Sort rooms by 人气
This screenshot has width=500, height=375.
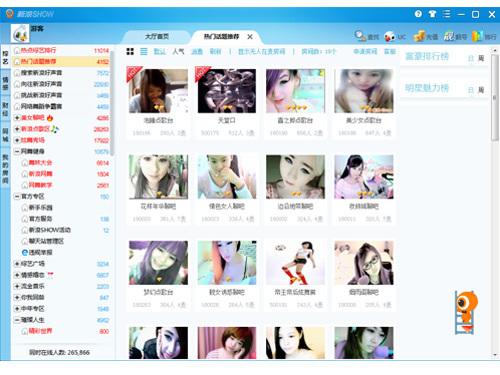(178, 52)
